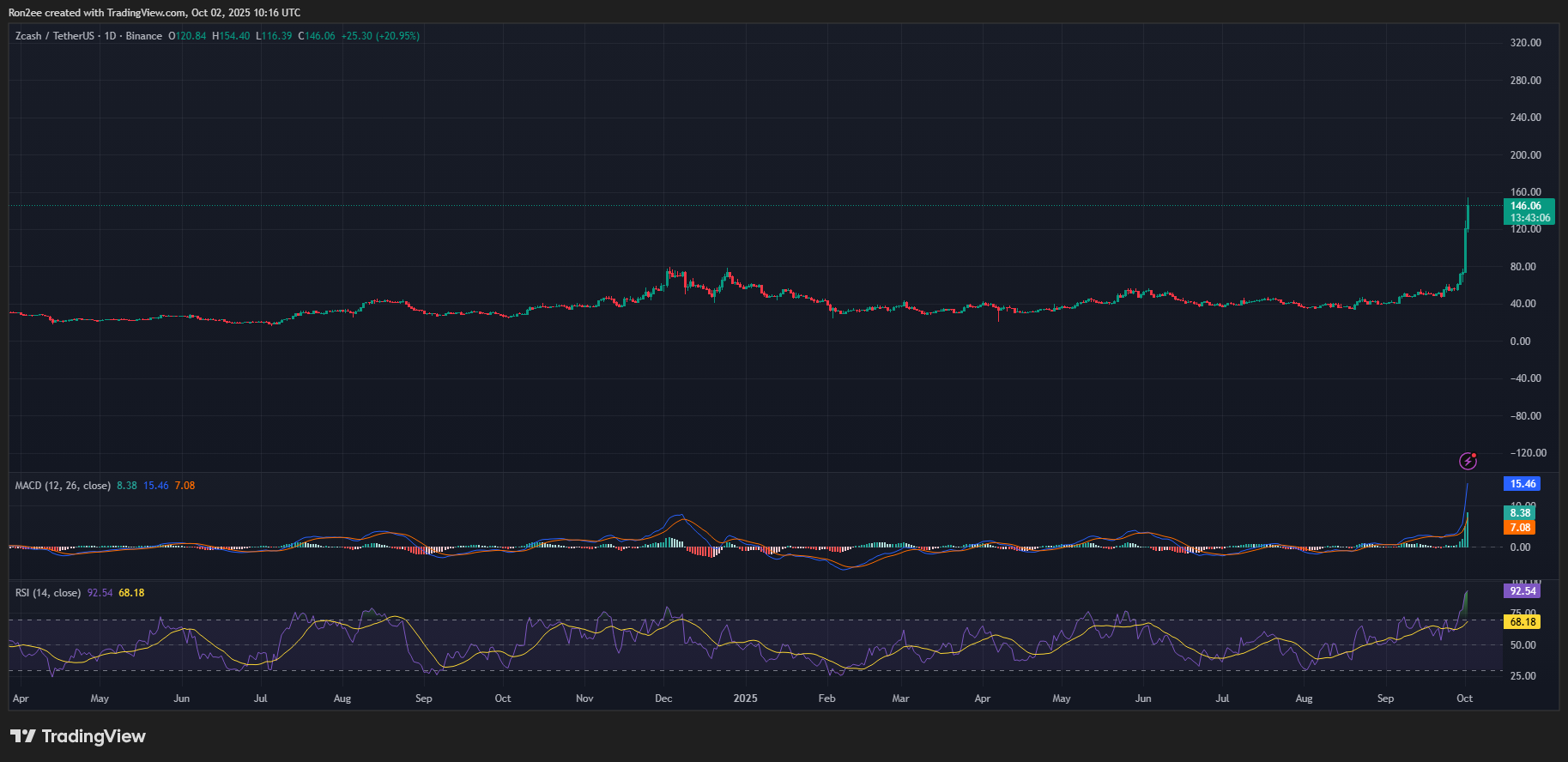Viewport: 1568px width, 762px height.
Task: Click the purple lightning bolt event icon
Action: (1468, 462)
